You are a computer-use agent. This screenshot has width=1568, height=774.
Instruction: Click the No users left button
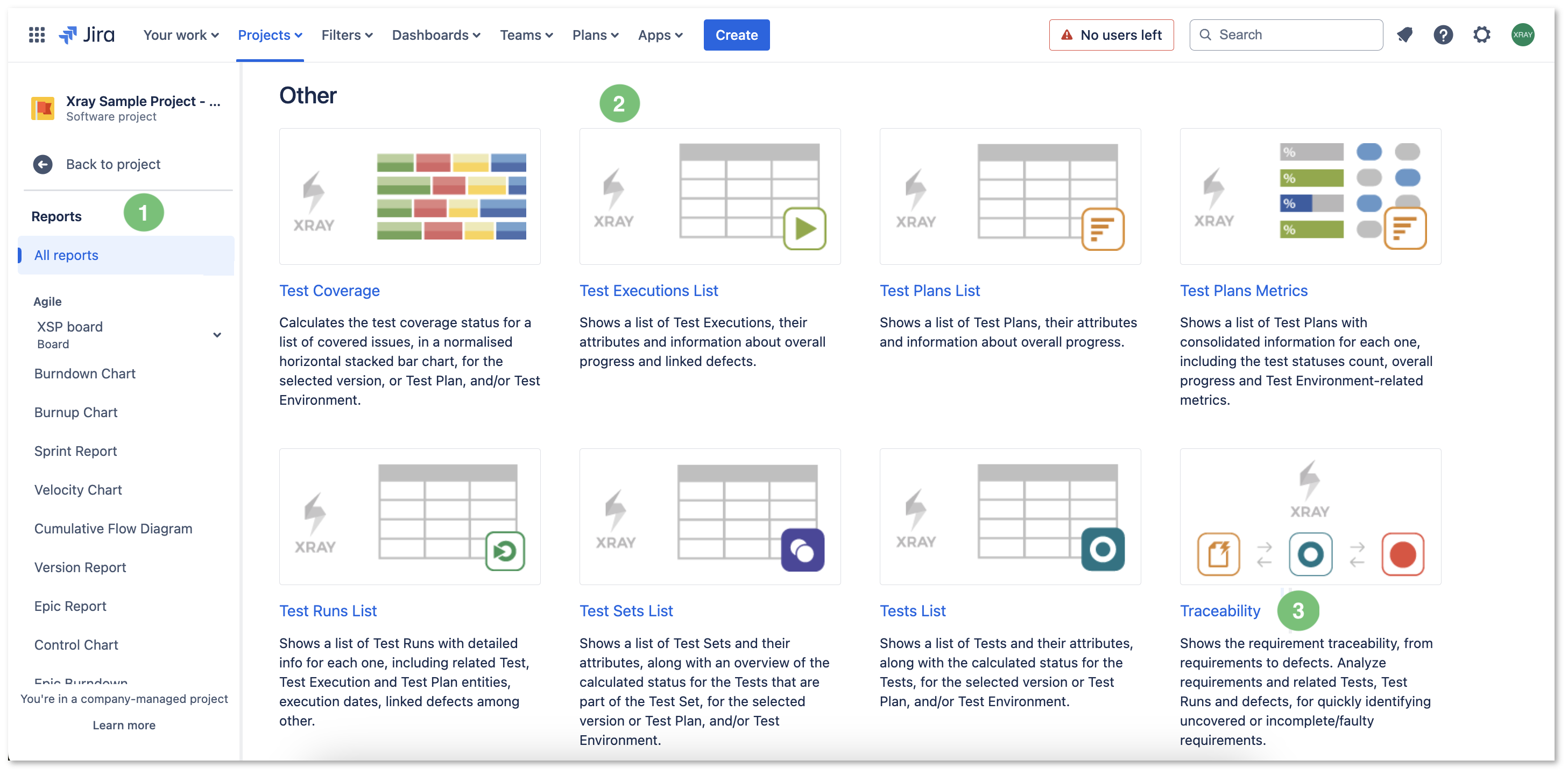pos(1112,36)
